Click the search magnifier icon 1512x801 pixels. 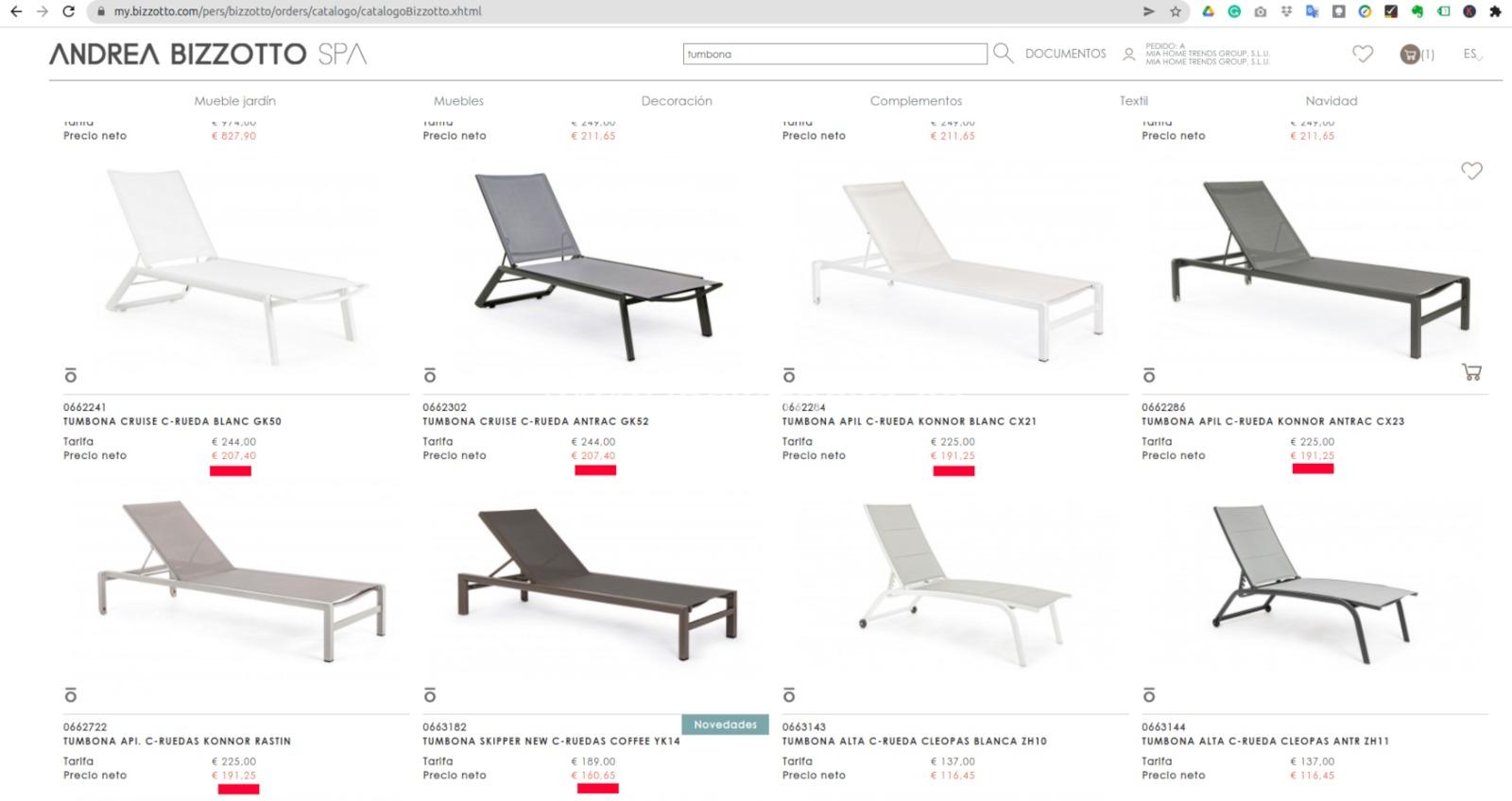coord(1003,54)
